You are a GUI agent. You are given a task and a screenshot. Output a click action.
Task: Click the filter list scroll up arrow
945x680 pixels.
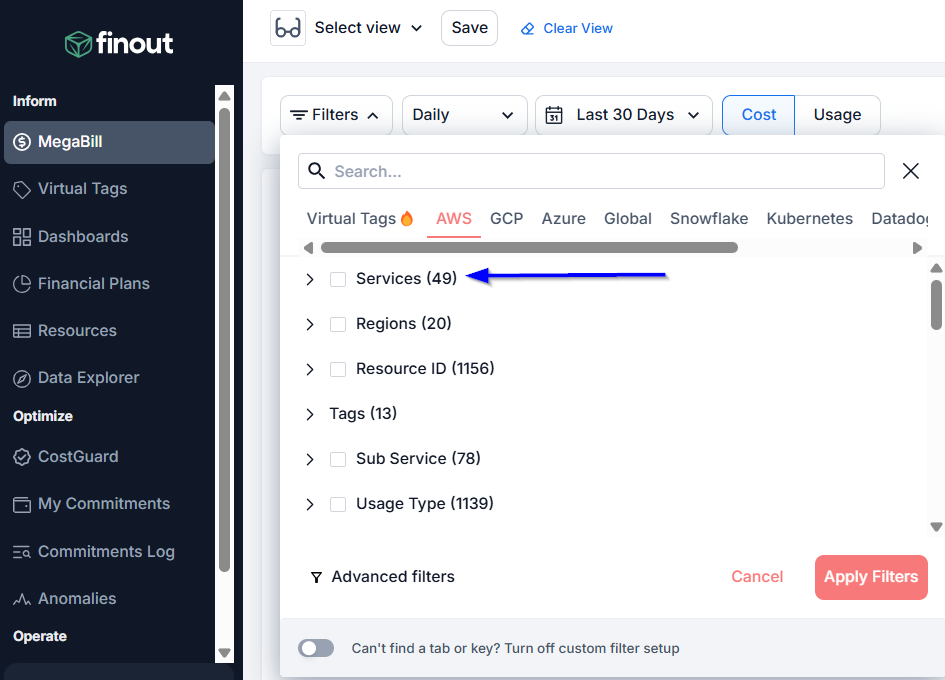click(x=936, y=268)
